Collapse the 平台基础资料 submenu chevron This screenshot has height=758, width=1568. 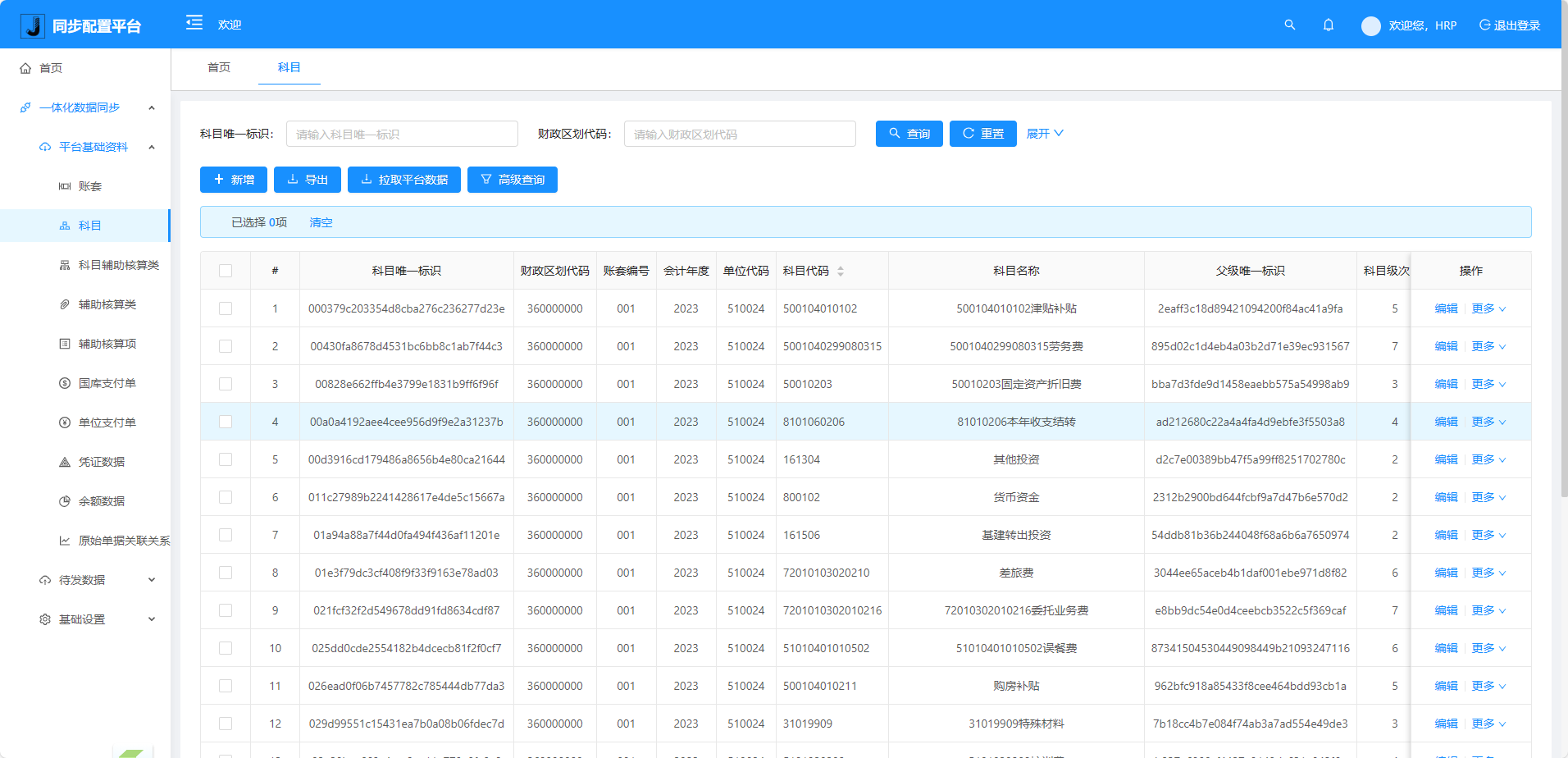[152, 147]
